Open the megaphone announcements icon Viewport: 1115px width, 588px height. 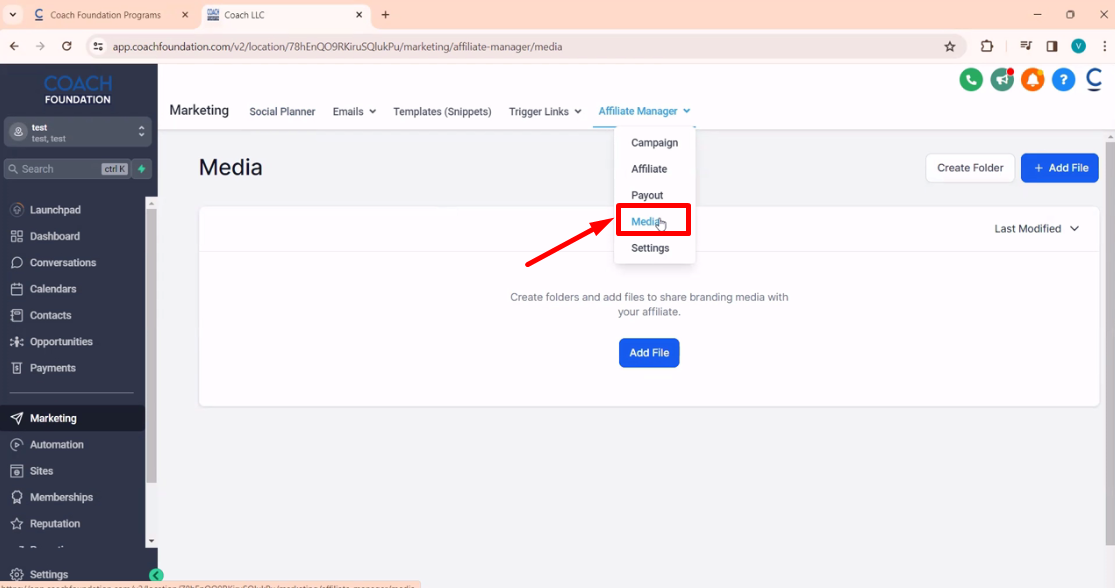coord(1002,80)
